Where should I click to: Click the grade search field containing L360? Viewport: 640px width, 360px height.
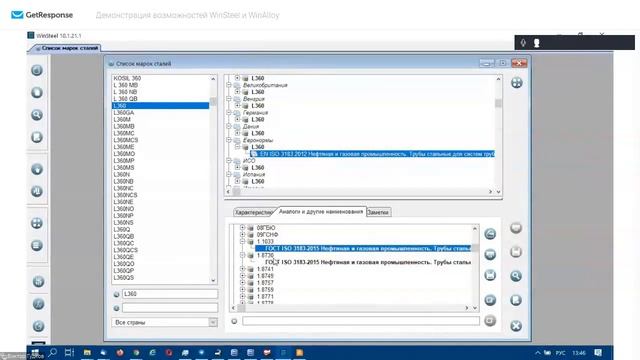tap(169, 294)
